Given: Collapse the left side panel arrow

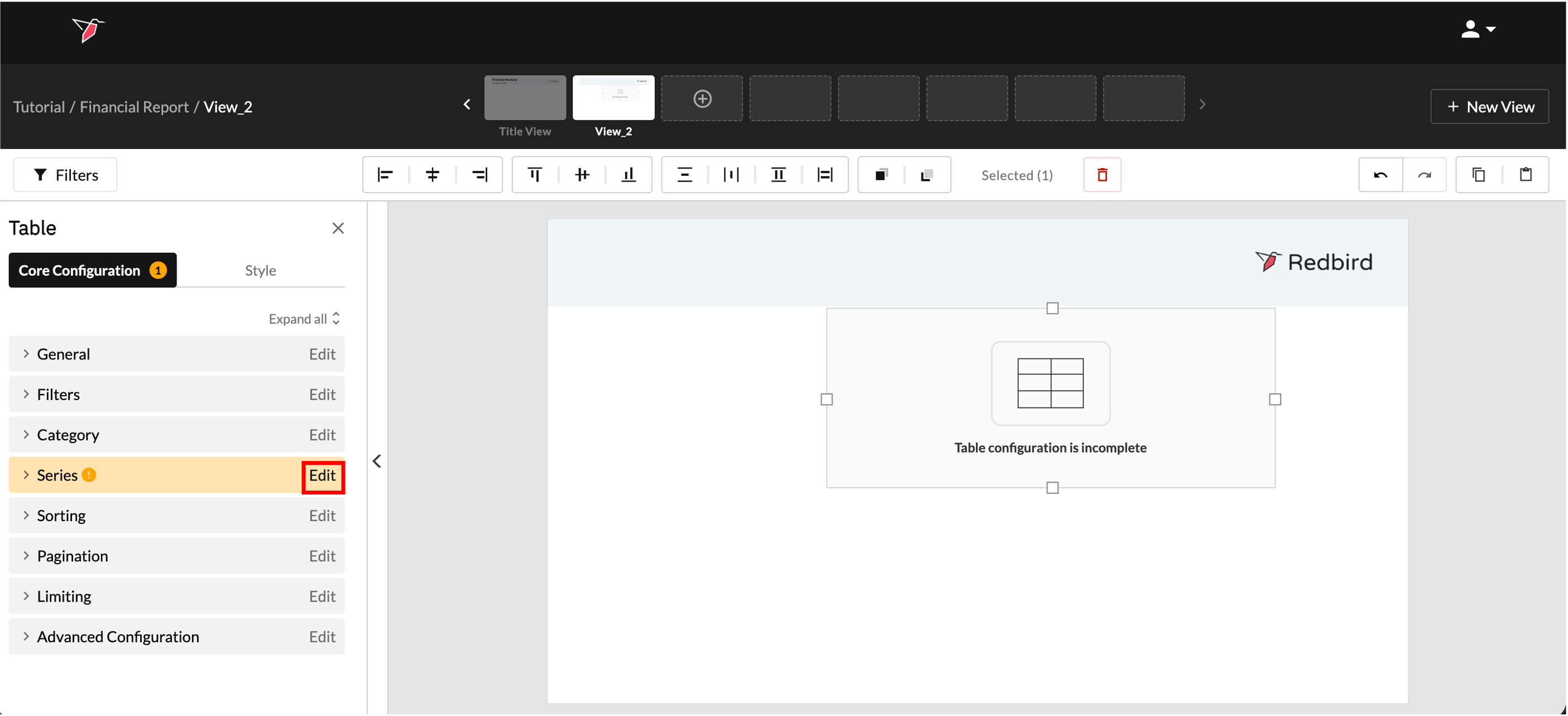Looking at the screenshot, I should [377, 461].
